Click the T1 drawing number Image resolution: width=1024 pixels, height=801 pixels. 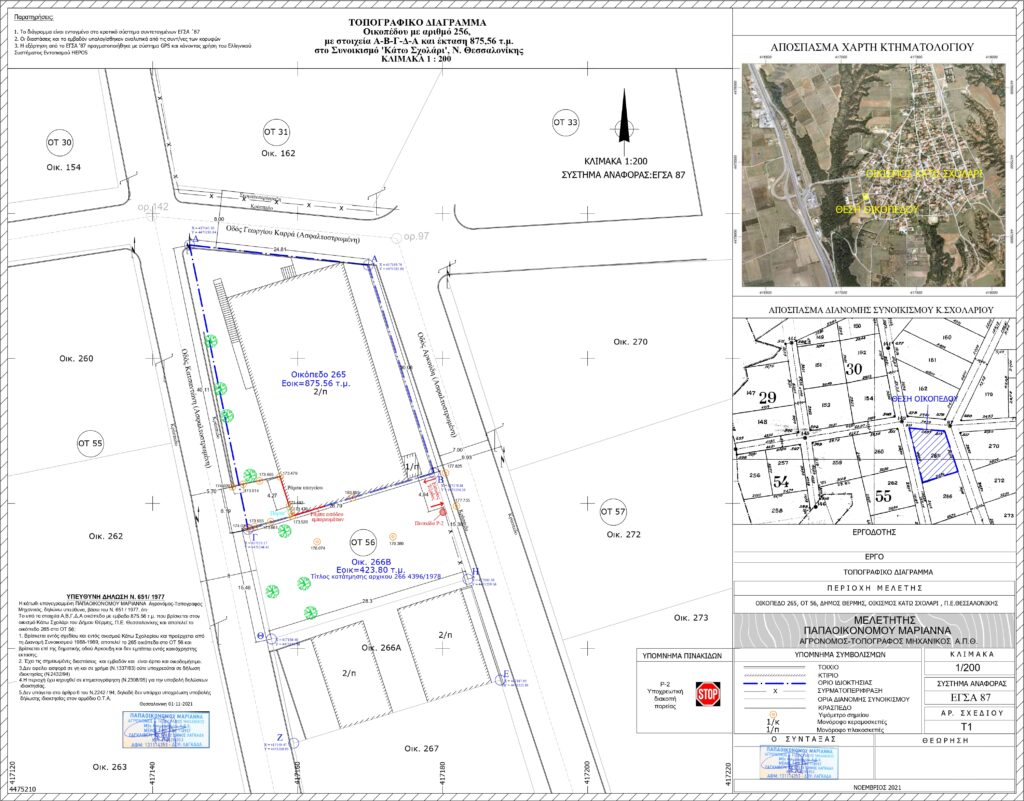[x=967, y=727]
